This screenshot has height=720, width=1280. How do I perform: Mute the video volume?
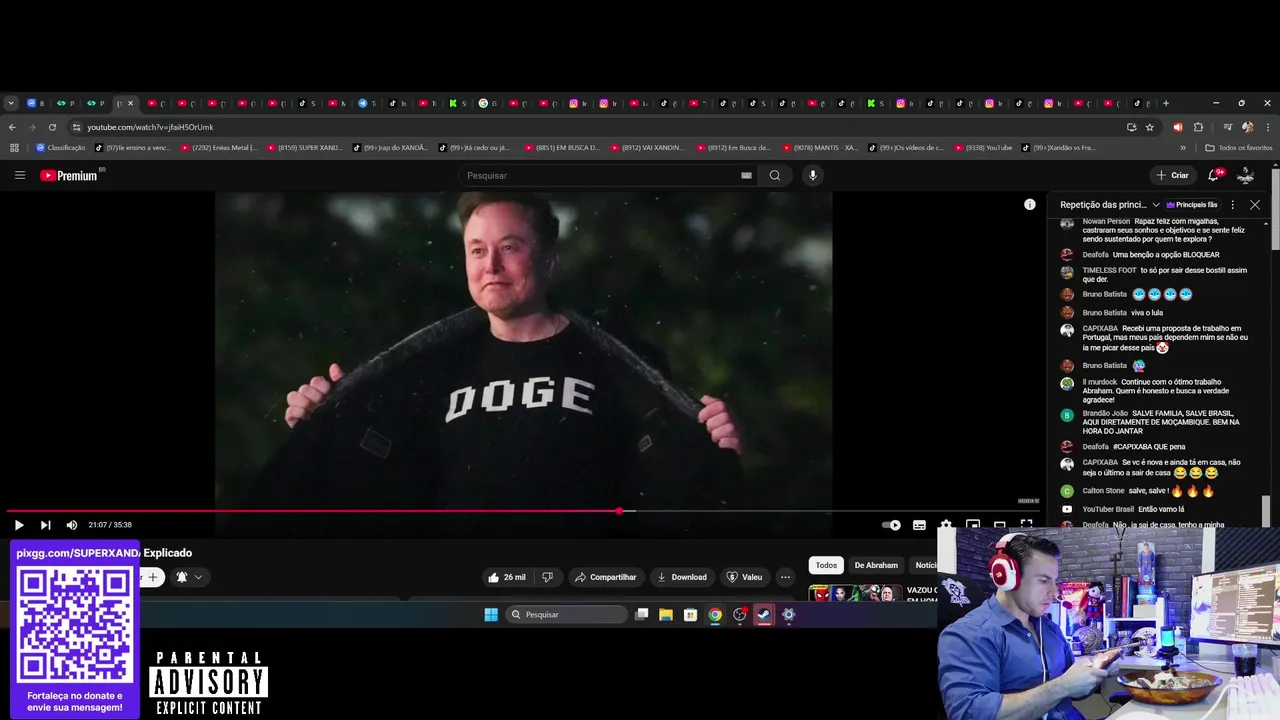point(72,525)
